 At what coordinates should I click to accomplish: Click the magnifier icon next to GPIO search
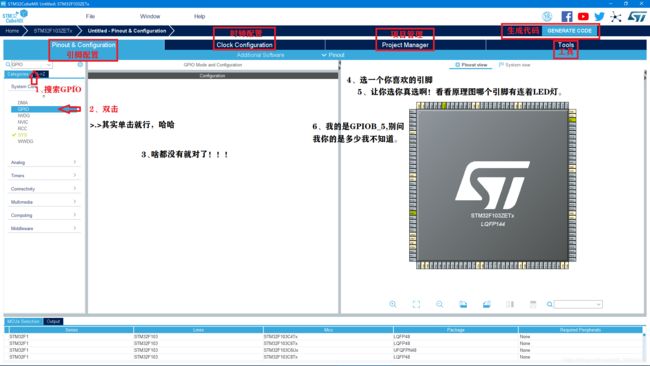click(x=8, y=65)
